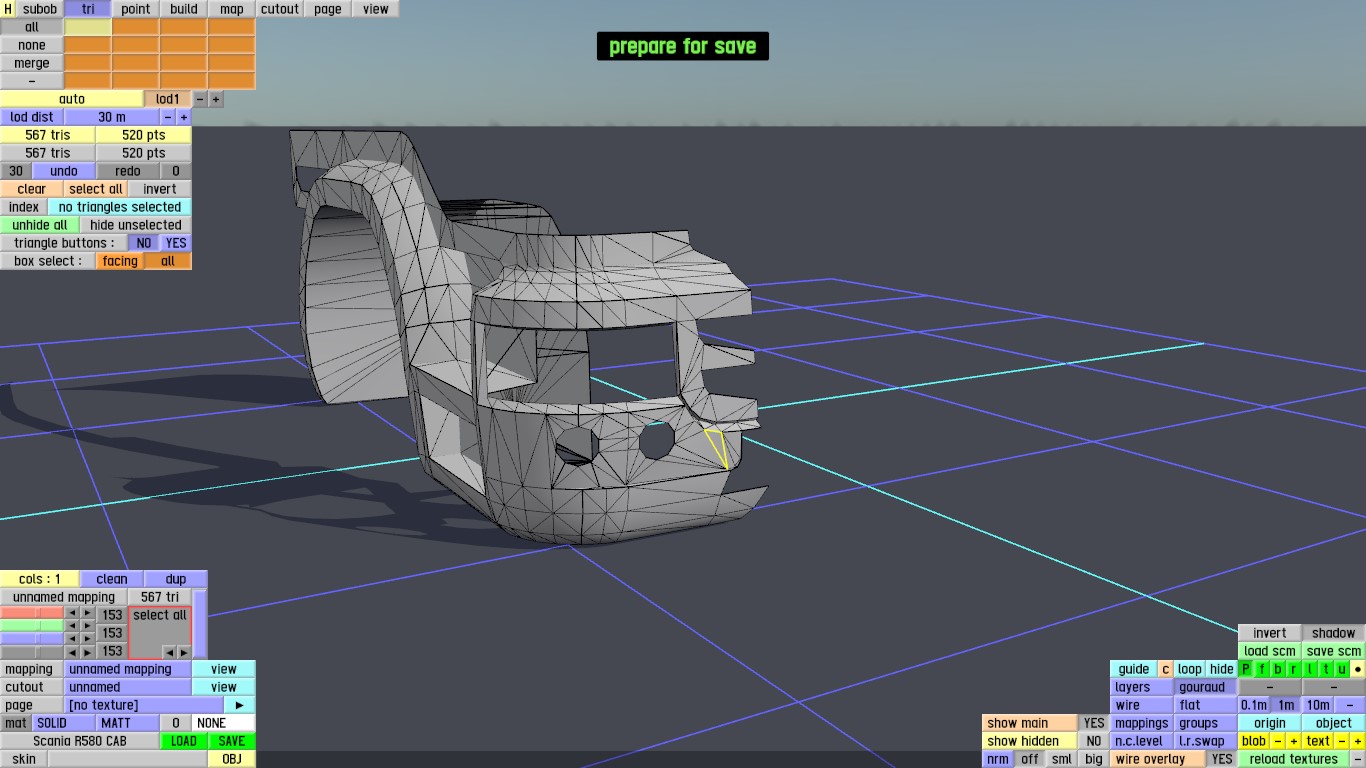1366x768 pixels.
Task: Click the right arrow beside the red slider
Action: coord(87,613)
